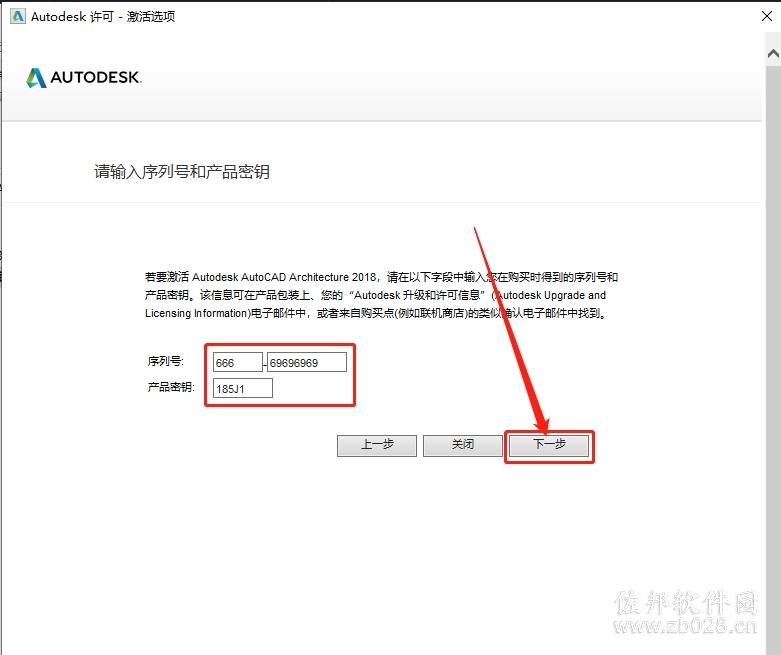This screenshot has width=781, height=655.
Task: Click the 佐邦软件园 watermark text
Action: (x=686, y=603)
